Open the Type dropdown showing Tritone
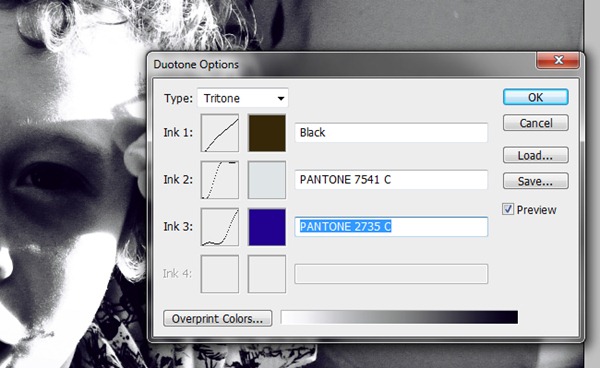The image size is (600, 368). tap(243, 98)
